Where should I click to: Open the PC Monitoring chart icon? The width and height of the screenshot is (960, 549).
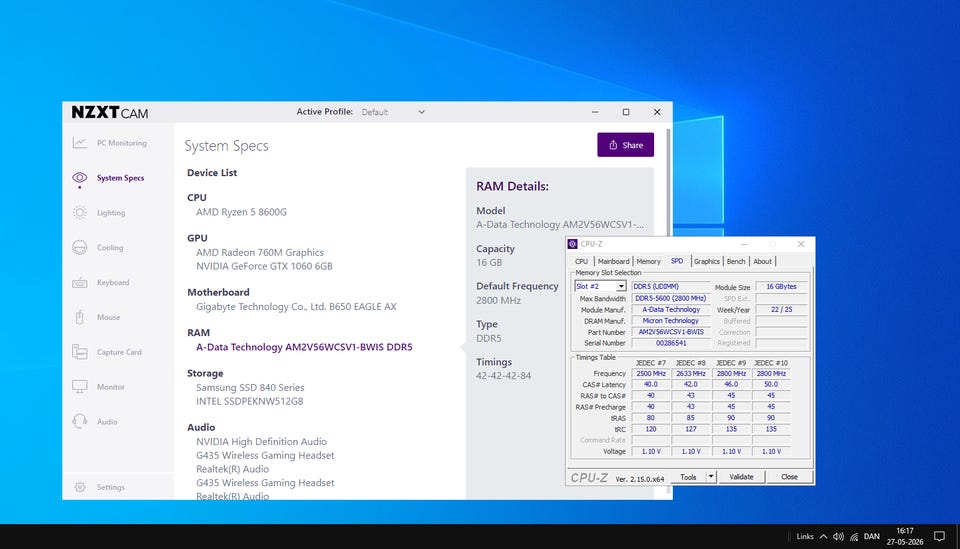[80, 143]
